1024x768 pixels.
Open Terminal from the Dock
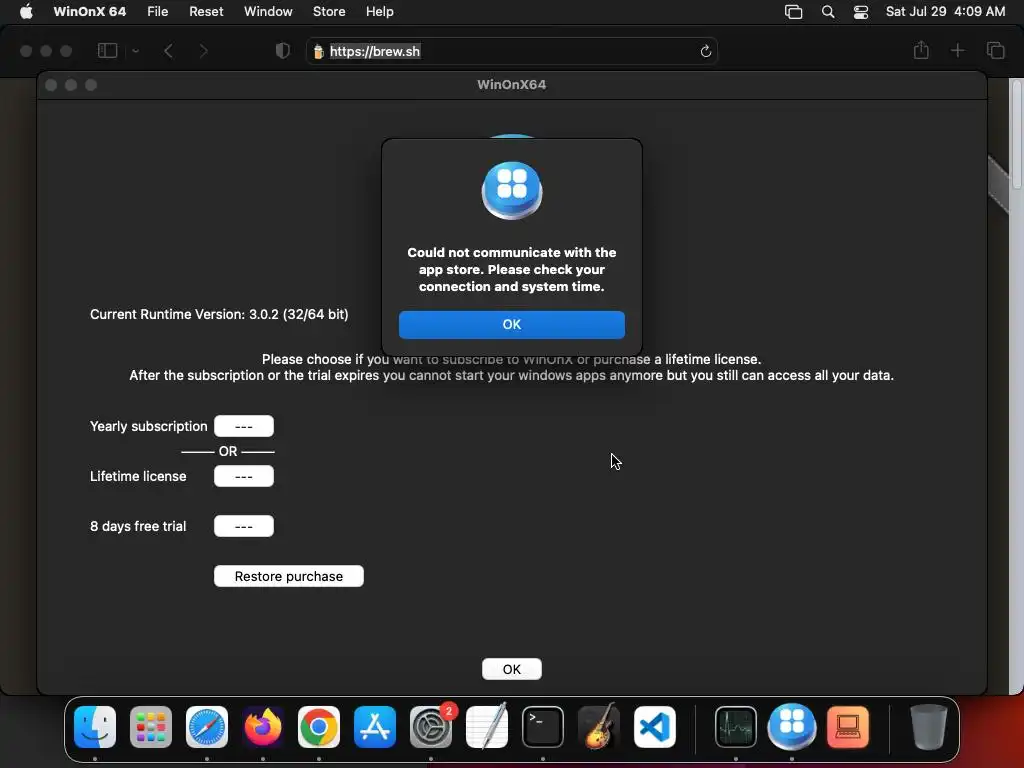tap(543, 727)
